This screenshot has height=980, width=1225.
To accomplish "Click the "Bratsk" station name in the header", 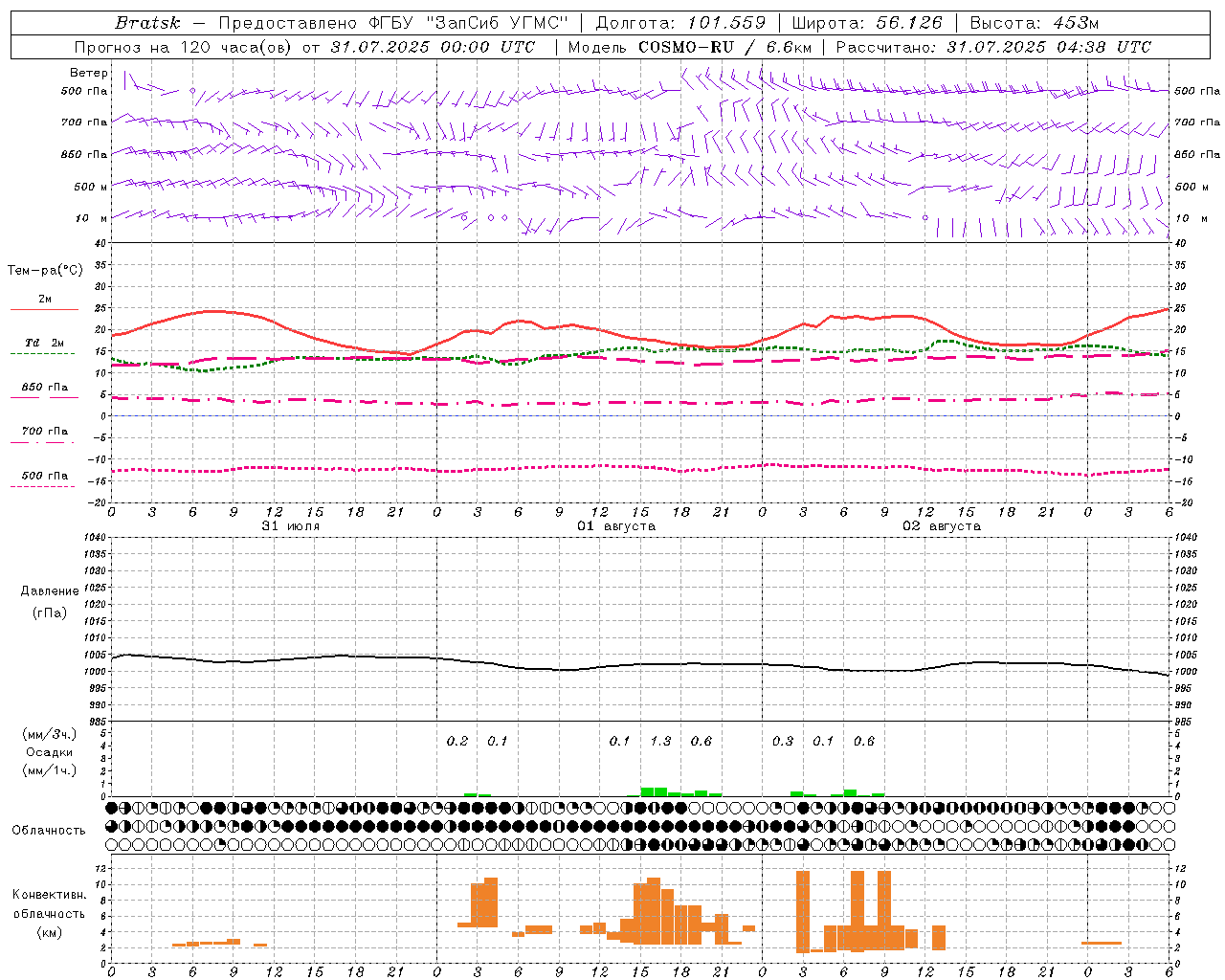I will tap(147, 23).
